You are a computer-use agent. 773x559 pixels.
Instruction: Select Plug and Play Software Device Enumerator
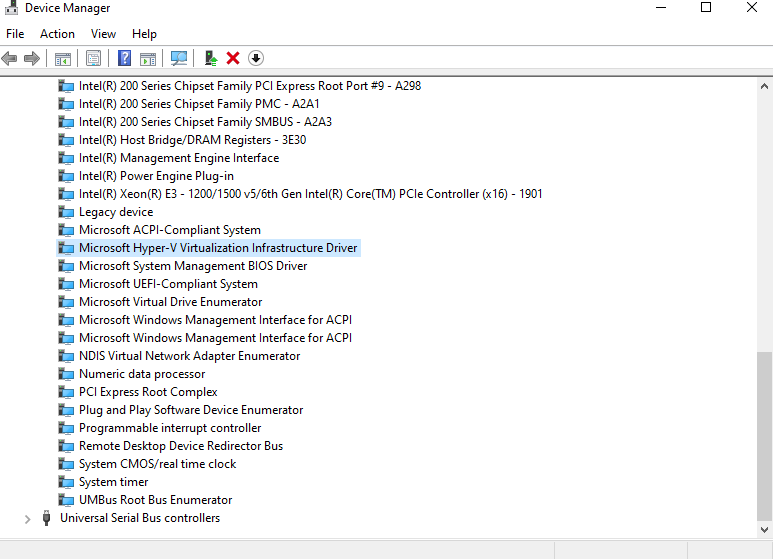tap(191, 410)
